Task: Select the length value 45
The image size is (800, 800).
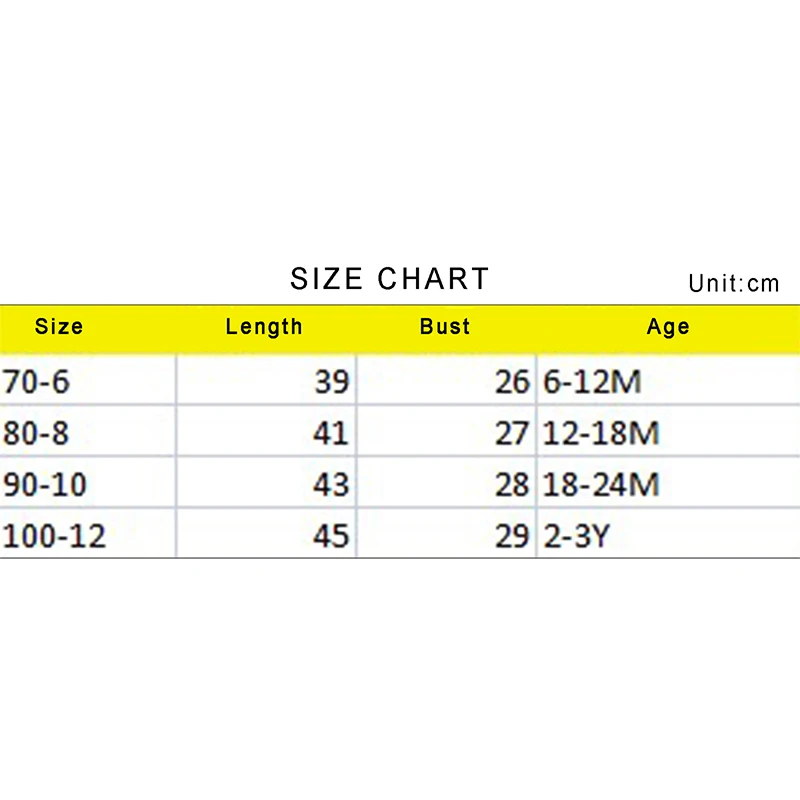Action: click(331, 537)
